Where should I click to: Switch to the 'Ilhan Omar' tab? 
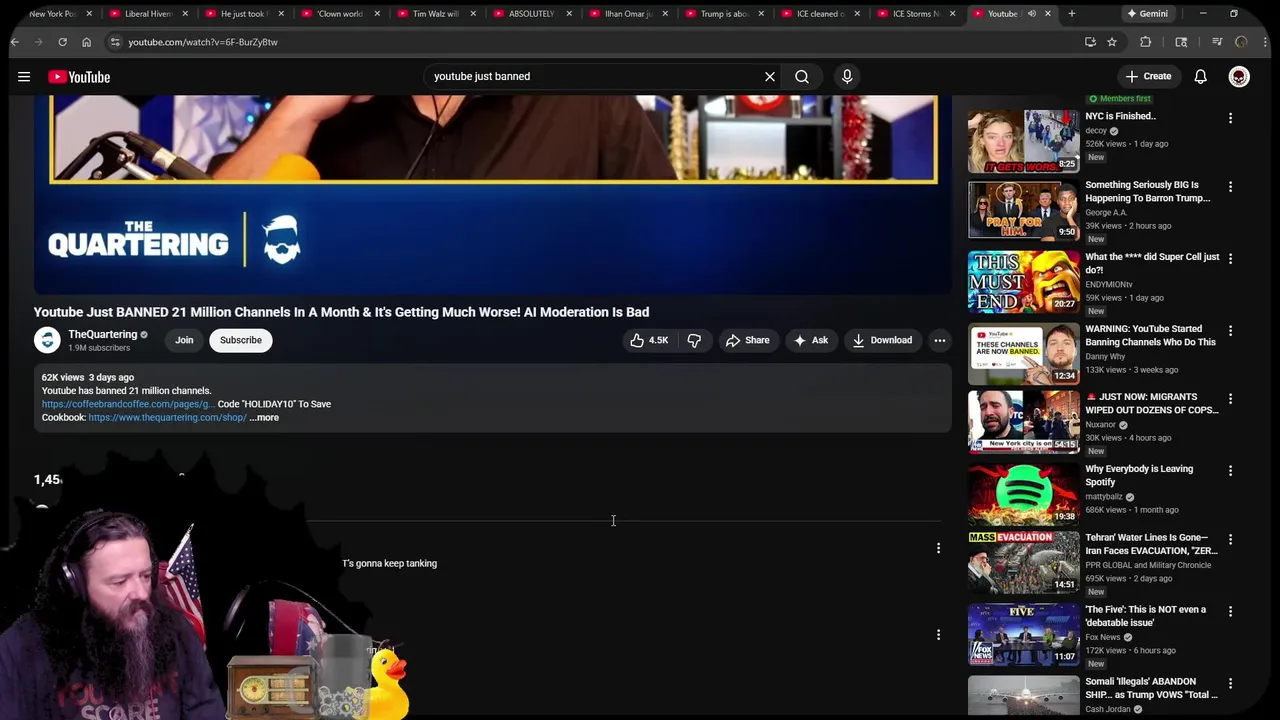pos(623,14)
